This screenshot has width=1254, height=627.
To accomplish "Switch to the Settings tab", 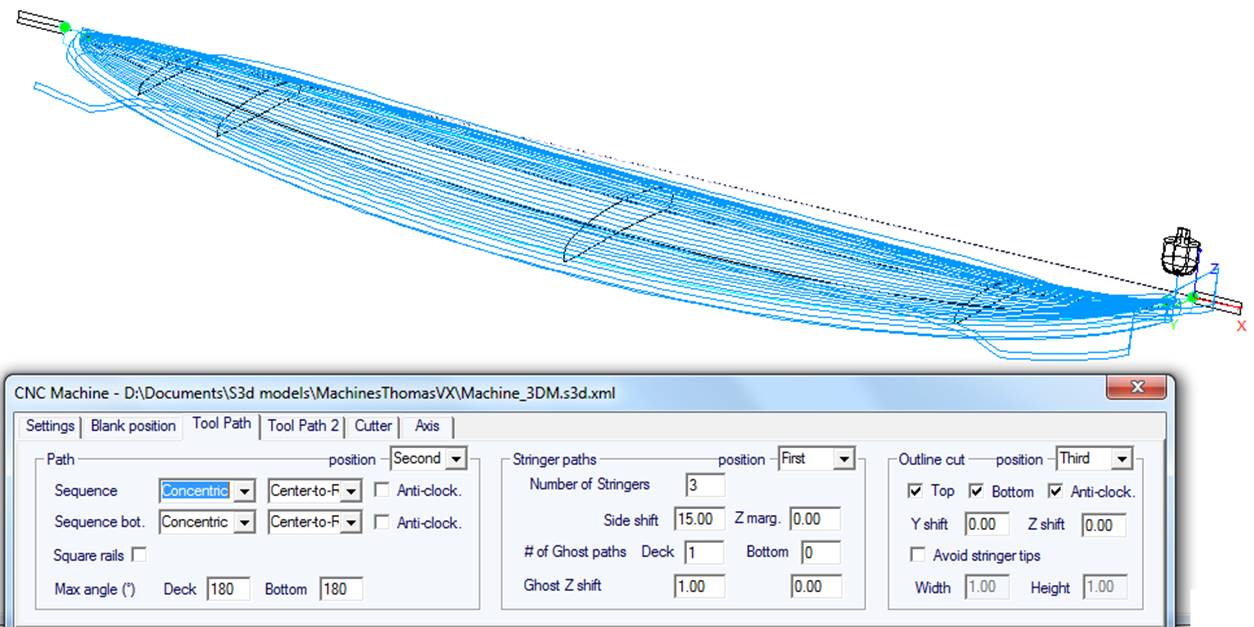I will pos(50,426).
